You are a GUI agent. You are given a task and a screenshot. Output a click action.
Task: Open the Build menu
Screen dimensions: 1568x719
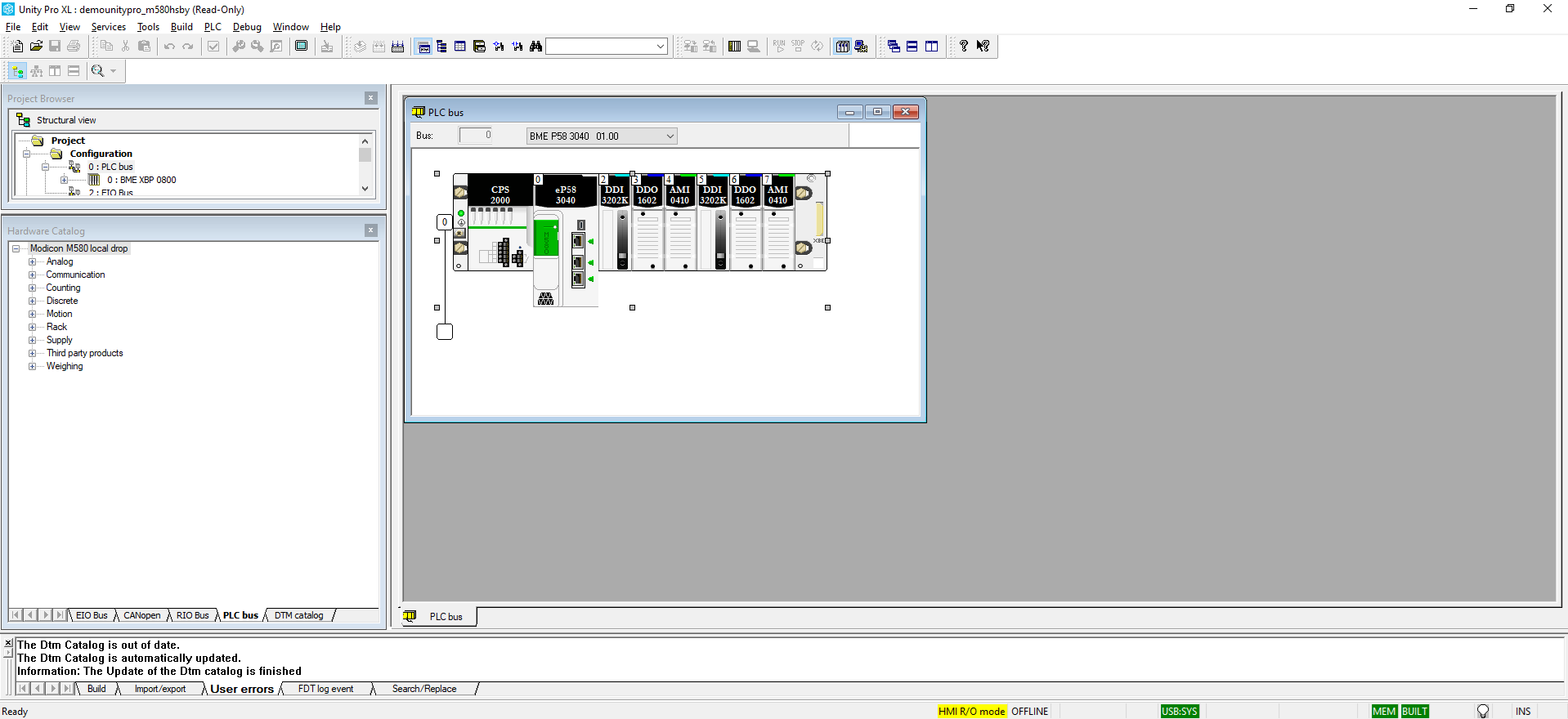click(x=181, y=27)
